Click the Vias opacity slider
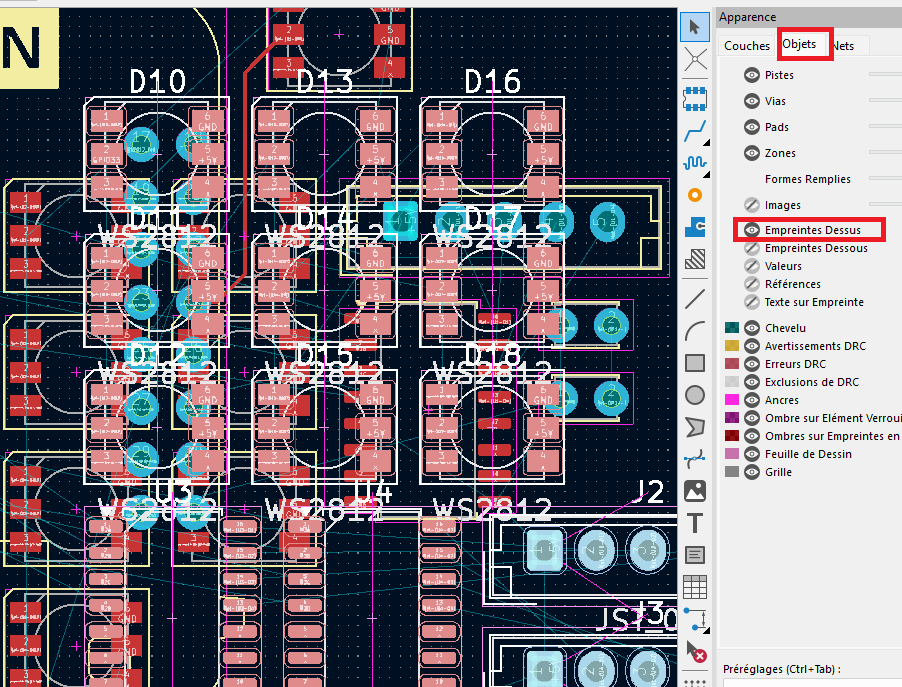Viewport: 902px width, 687px height. click(885, 100)
